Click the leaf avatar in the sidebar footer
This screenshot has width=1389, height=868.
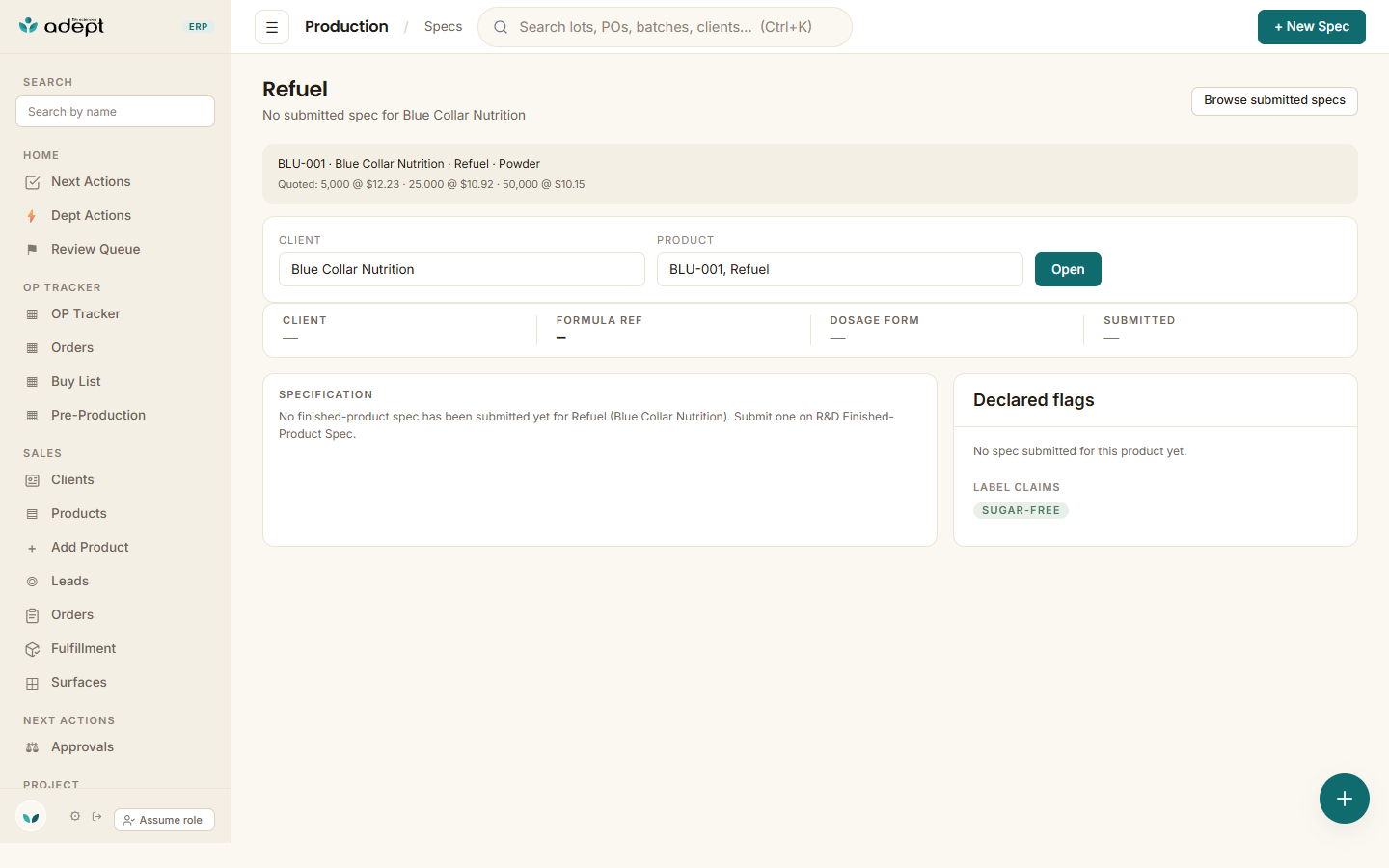tap(31, 817)
